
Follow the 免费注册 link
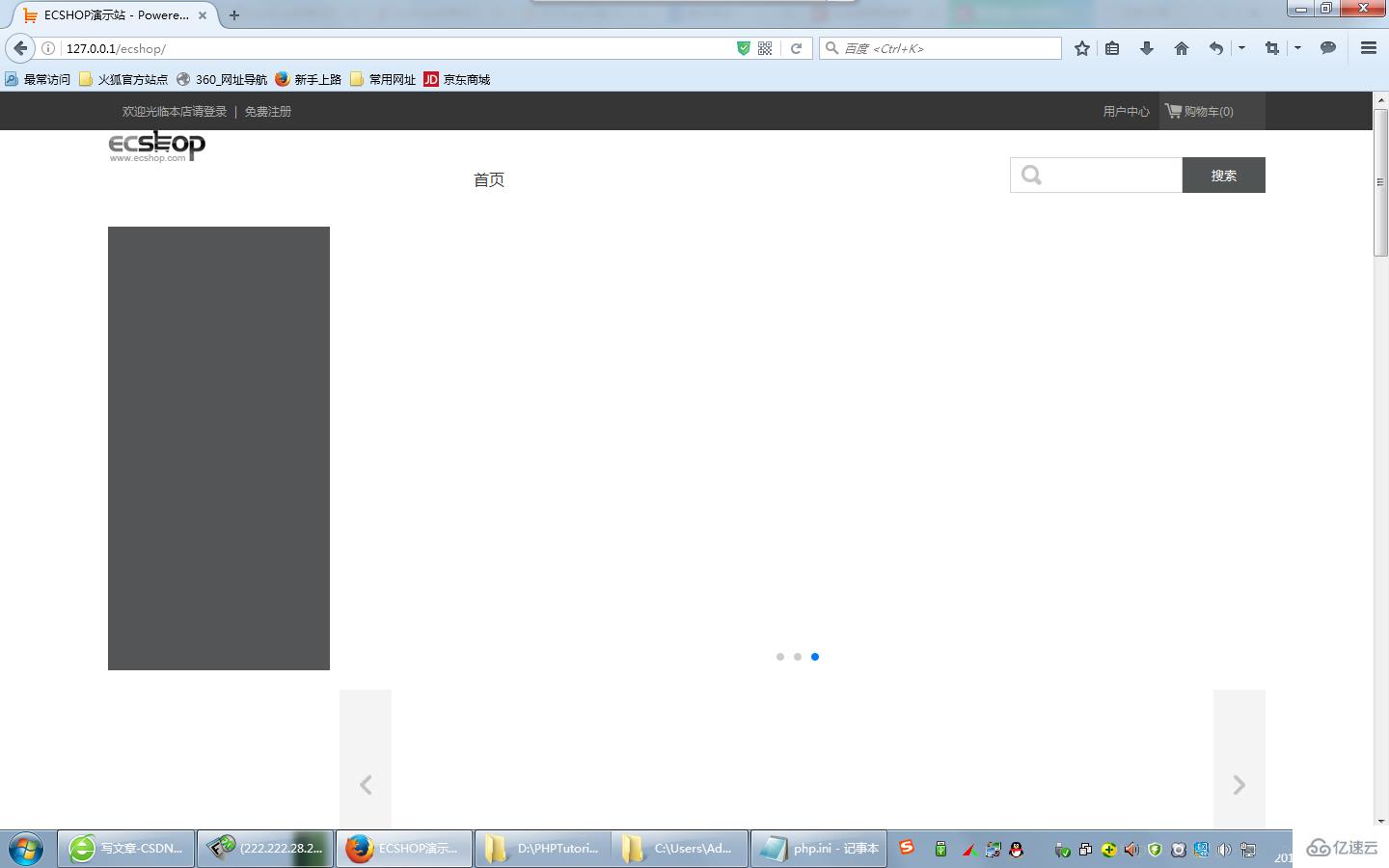point(268,112)
